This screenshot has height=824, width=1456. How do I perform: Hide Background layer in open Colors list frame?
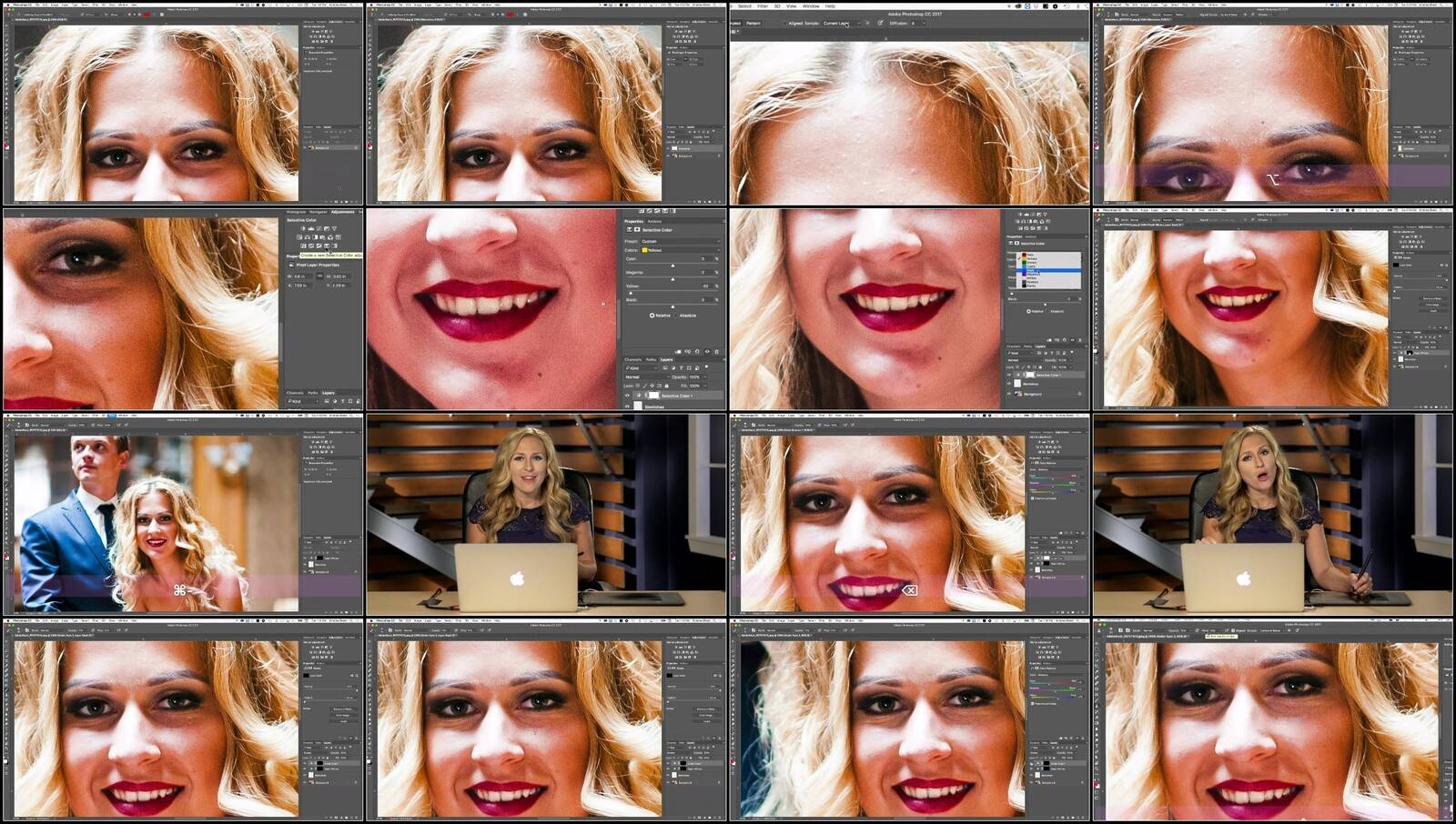click(x=1009, y=394)
